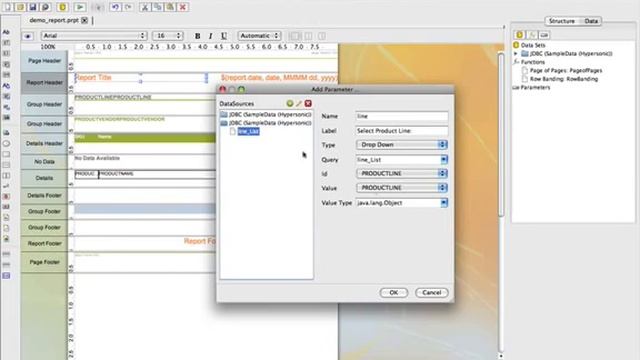Switch to the Data tab
The height and width of the screenshot is (360, 640).
(591, 21)
